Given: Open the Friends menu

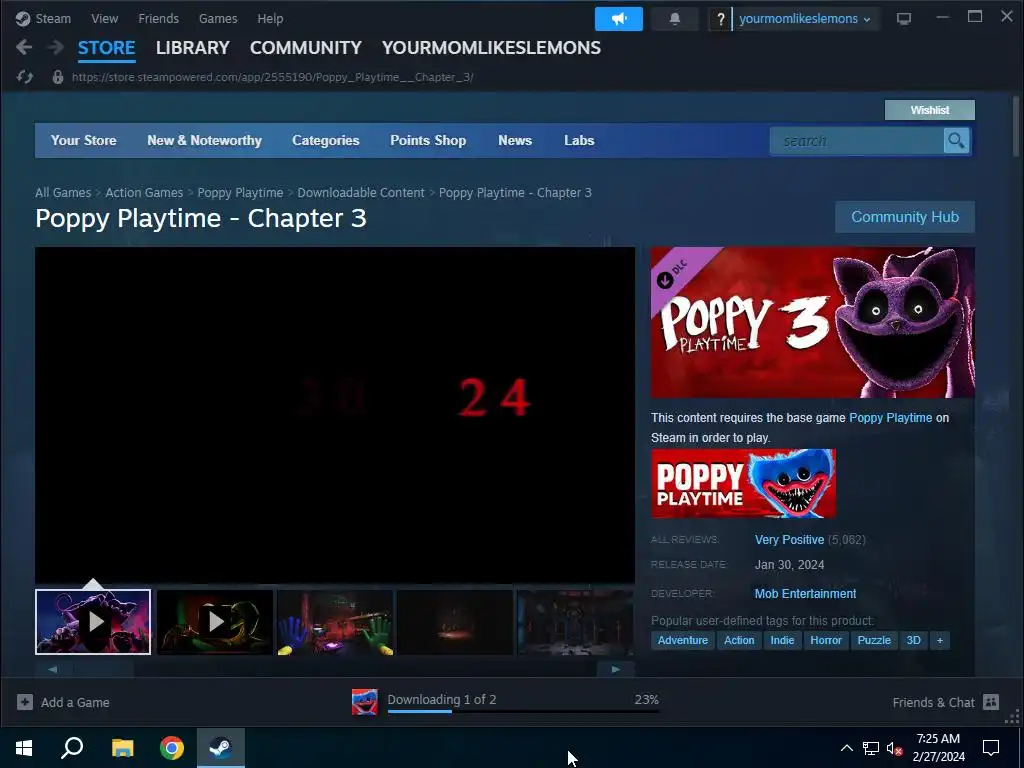Looking at the screenshot, I should coord(158,19).
